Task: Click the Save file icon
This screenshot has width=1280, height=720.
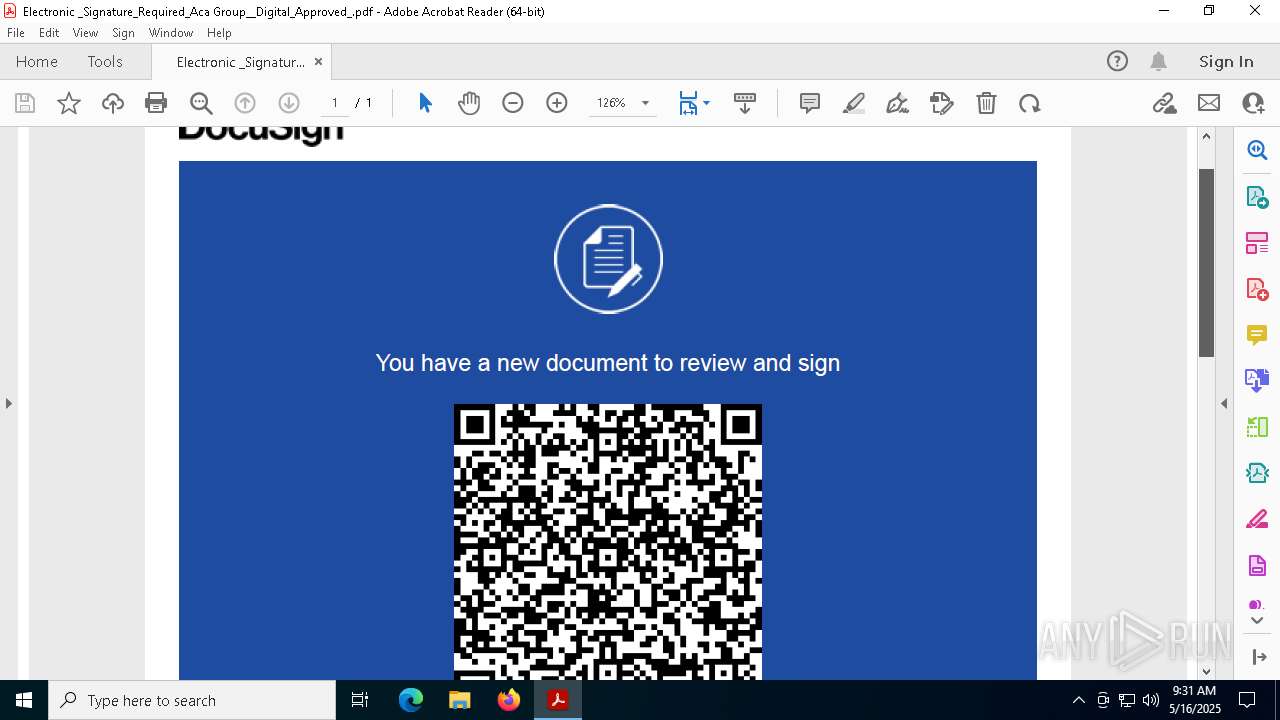Action: tap(25, 103)
